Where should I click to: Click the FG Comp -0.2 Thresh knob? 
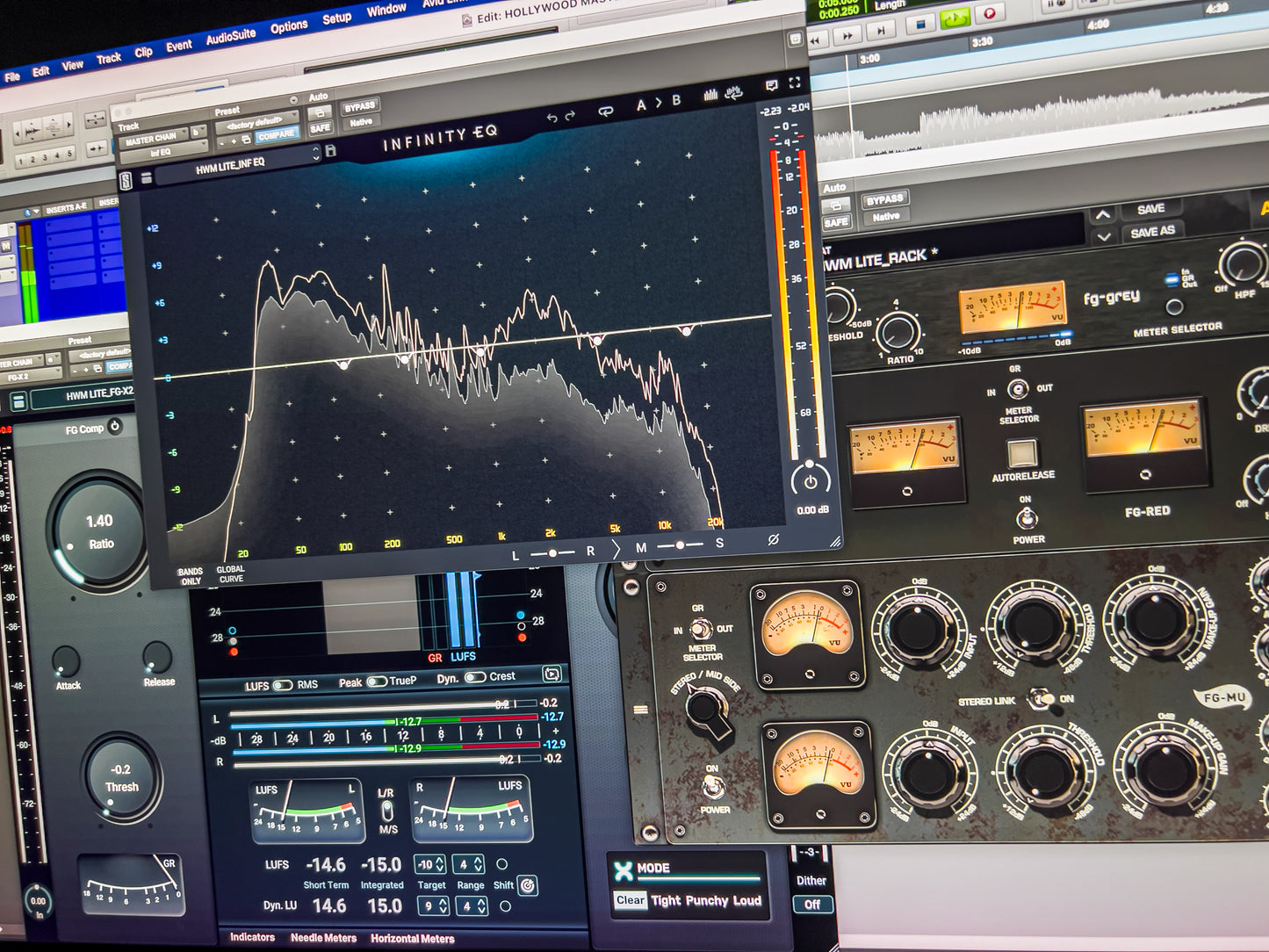[122, 777]
